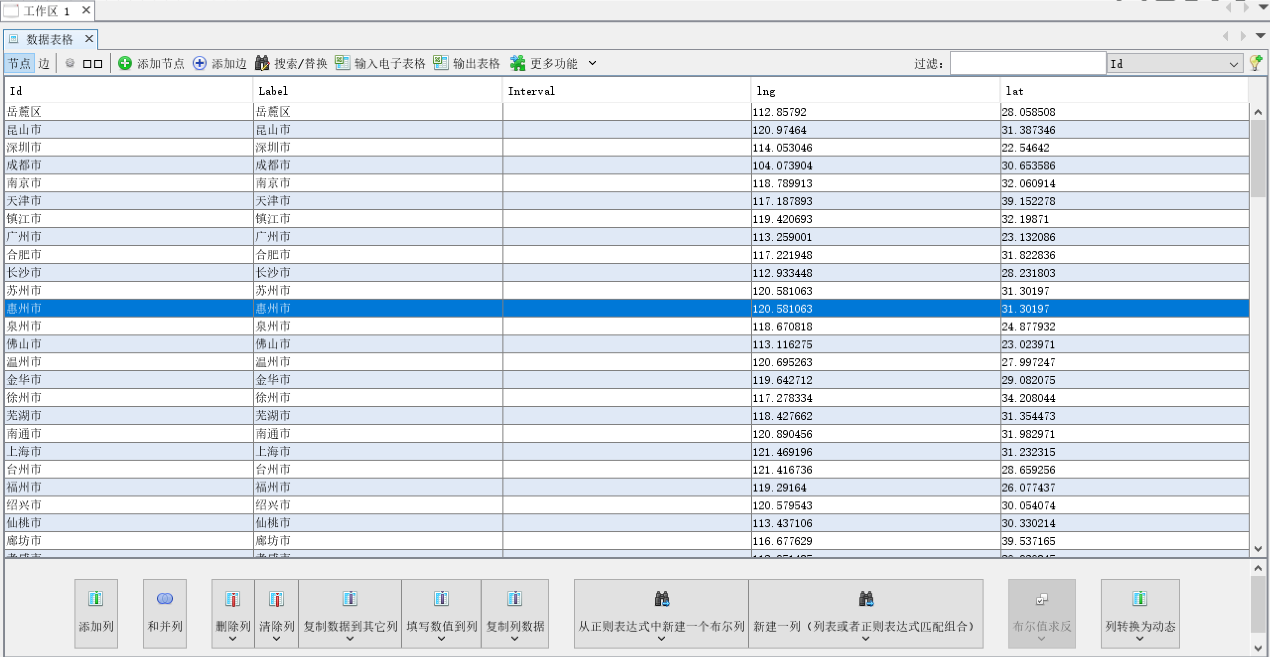The image size is (1270, 657).
Task: Click the bottom panel scrollbar up arrow
Action: pos(1258,568)
